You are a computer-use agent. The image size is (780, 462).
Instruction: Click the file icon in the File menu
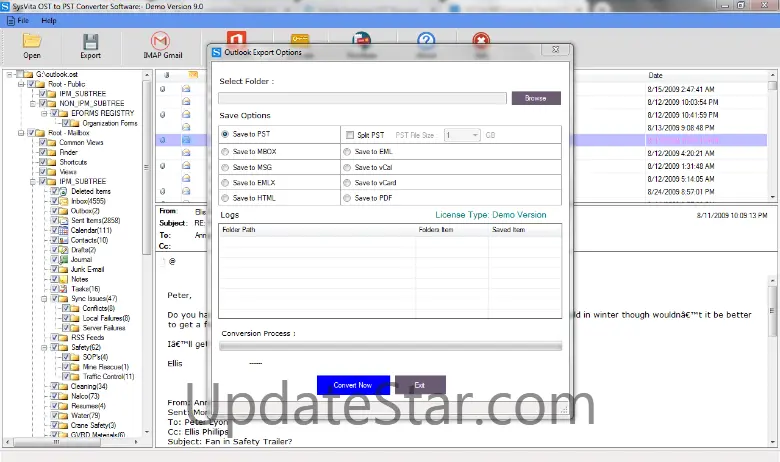(x=10, y=20)
